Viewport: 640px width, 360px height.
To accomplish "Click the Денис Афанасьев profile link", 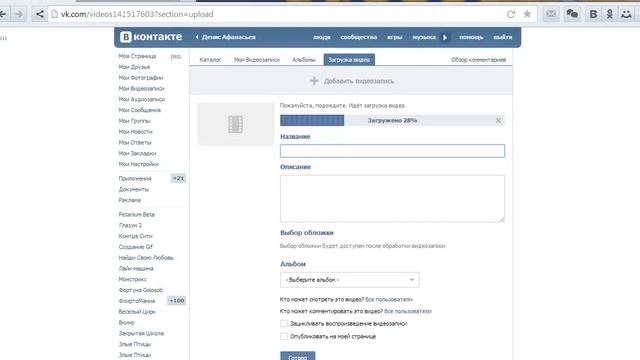I will tap(228, 37).
